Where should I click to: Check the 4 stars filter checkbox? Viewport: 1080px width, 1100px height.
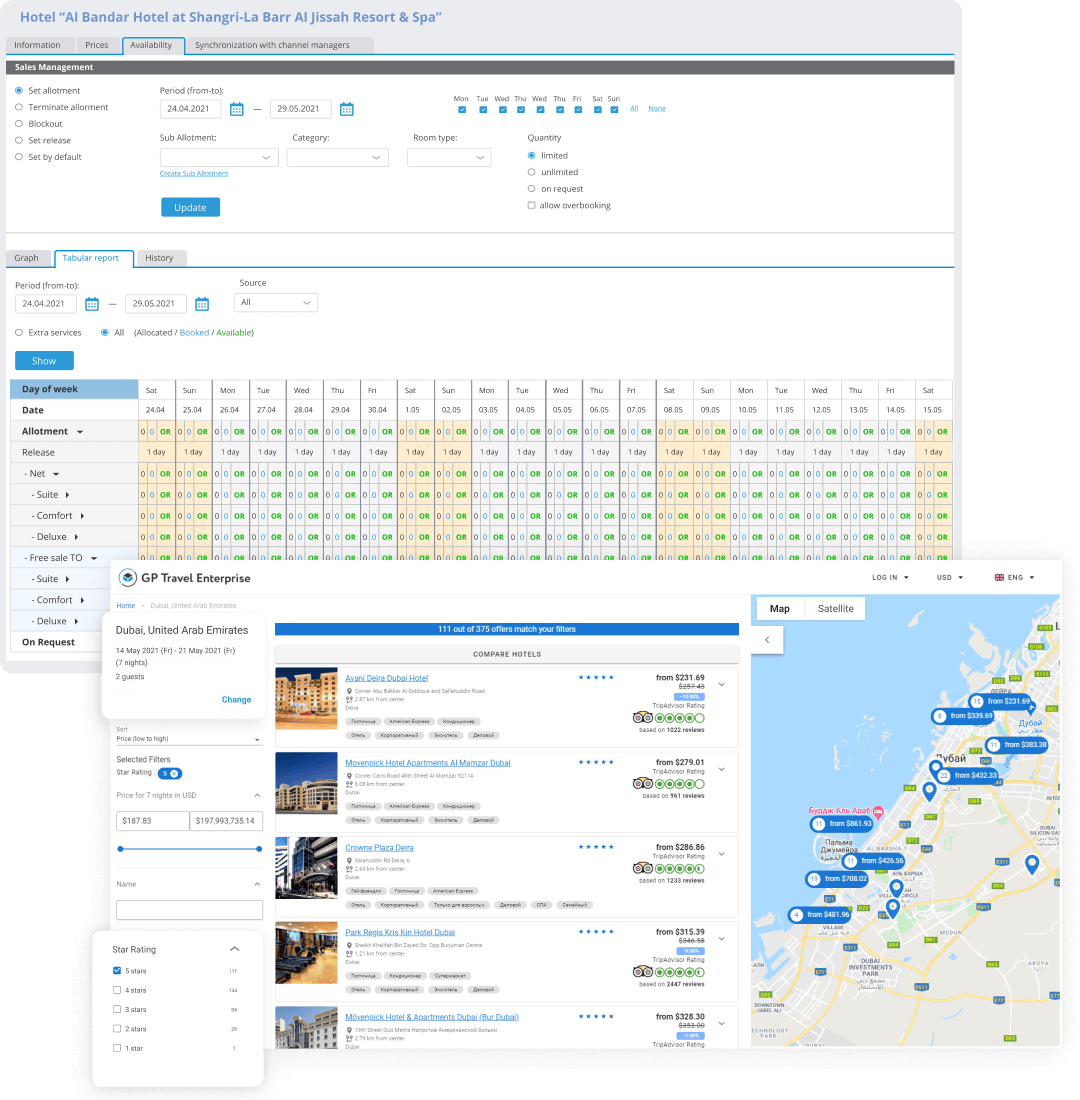pos(117,991)
